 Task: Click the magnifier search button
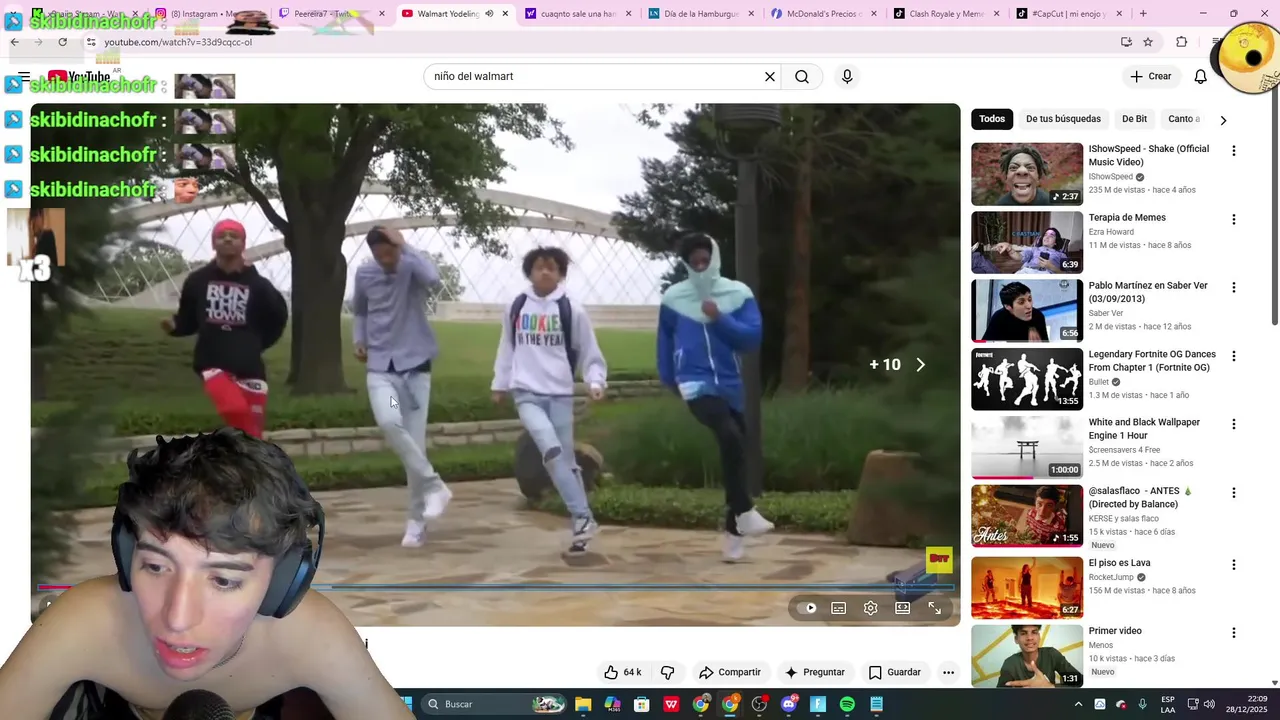pyautogui.click(x=802, y=76)
